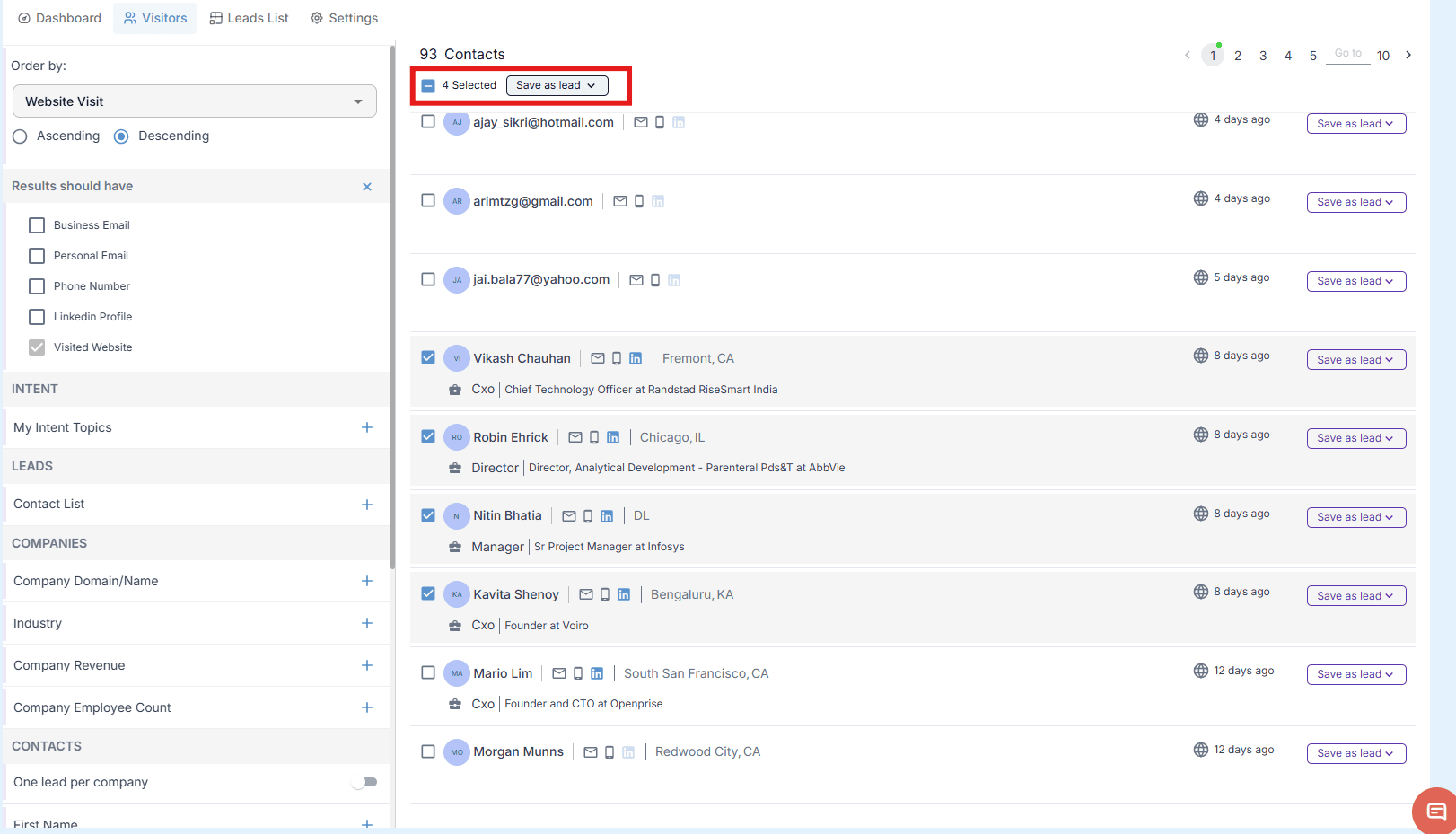Screen dimensions: 1456x834
Task: Go to next page of contacts
Action: click(x=1408, y=55)
